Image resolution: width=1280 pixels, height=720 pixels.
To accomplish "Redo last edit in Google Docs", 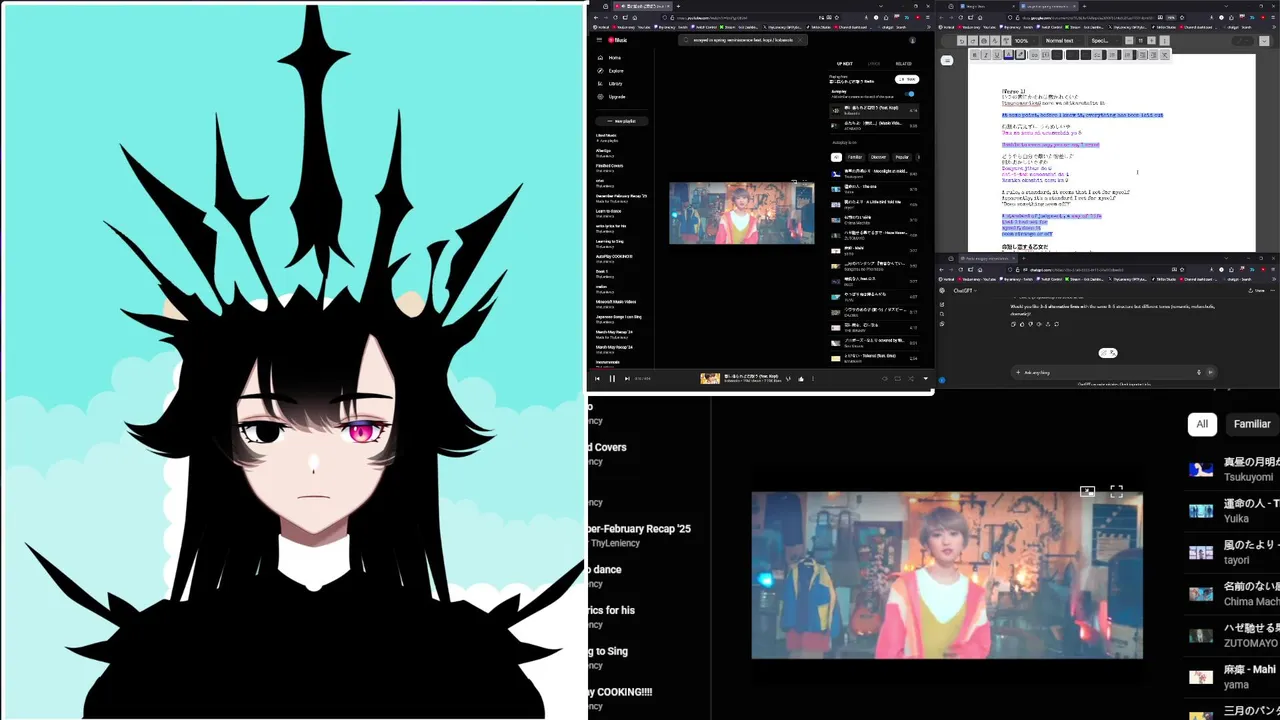I will pyautogui.click(x=973, y=41).
